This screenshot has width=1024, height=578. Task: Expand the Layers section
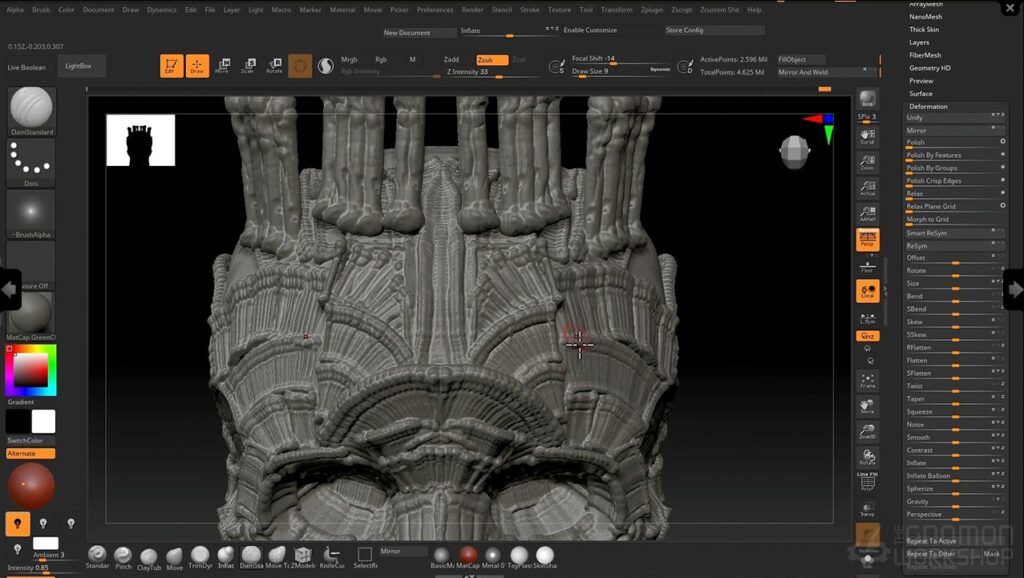point(919,42)
